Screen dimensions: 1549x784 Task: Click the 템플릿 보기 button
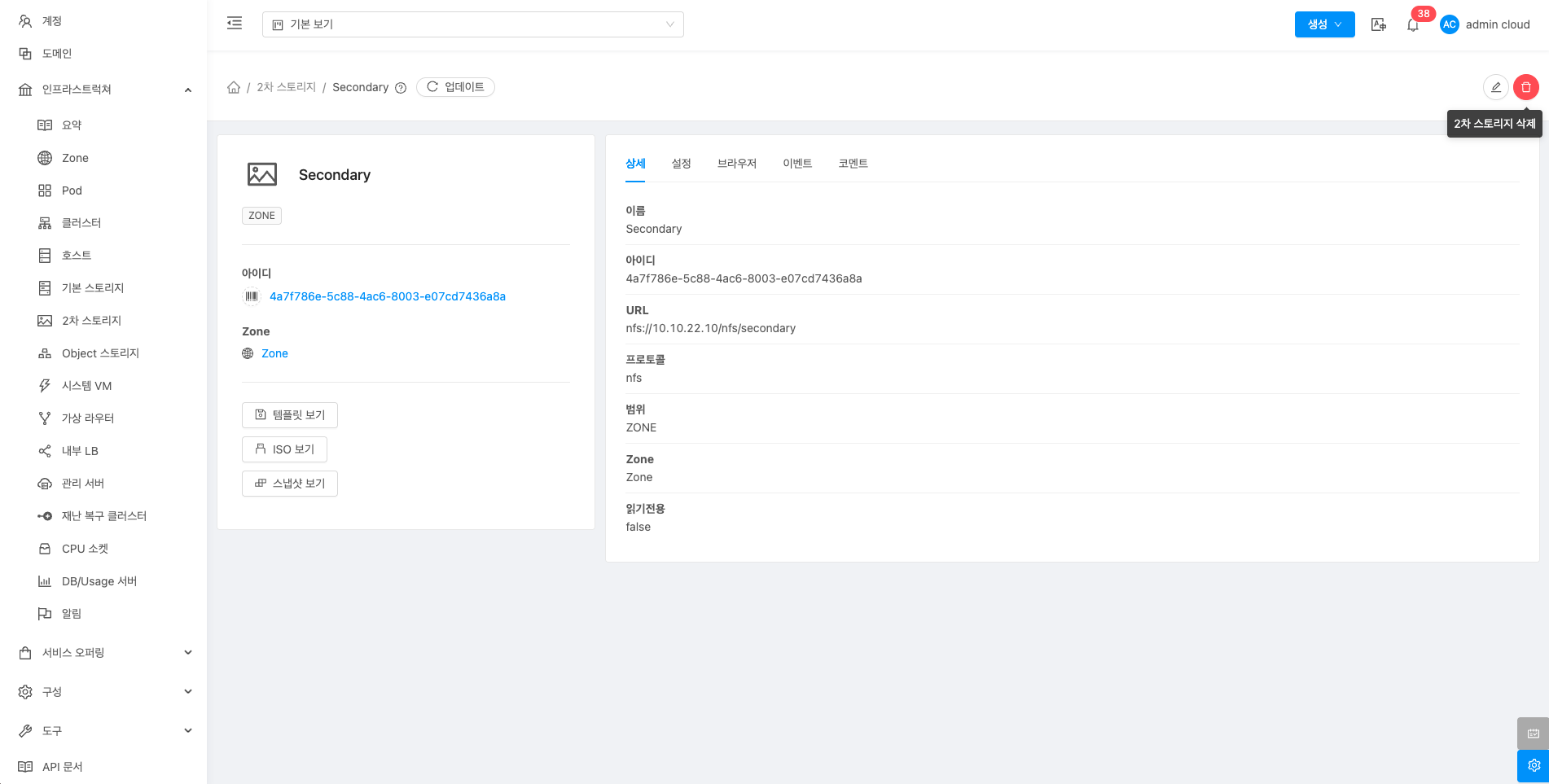point(290,415)
